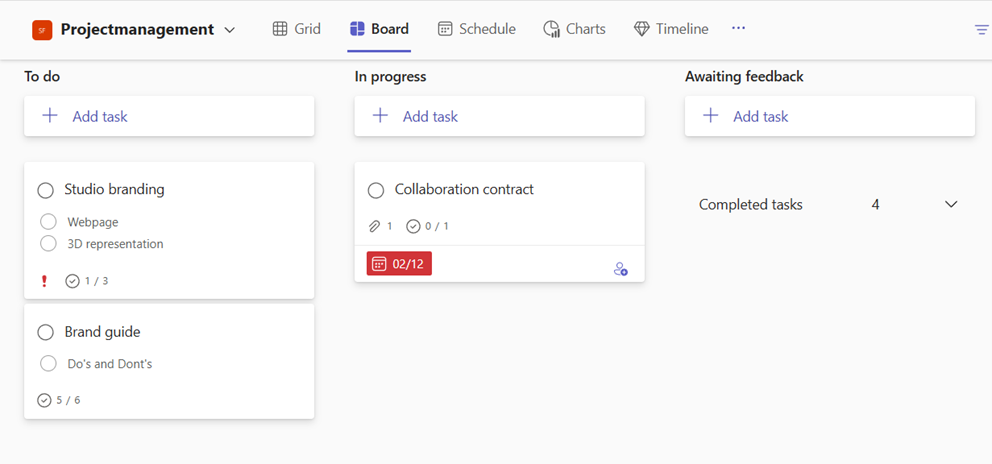The height and width of the screenshot is (464, 992).
Task: Click the checklist progress icon showing 5 / 6
Action: click(x=44, y=400)
